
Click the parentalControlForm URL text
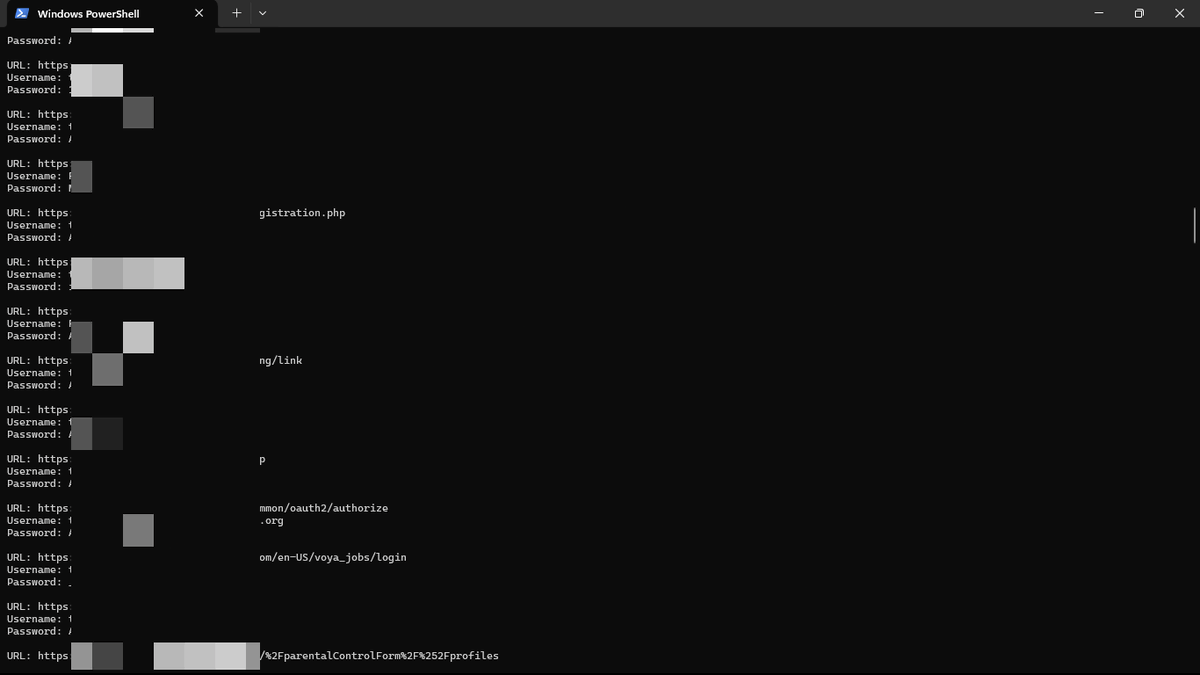379,656
